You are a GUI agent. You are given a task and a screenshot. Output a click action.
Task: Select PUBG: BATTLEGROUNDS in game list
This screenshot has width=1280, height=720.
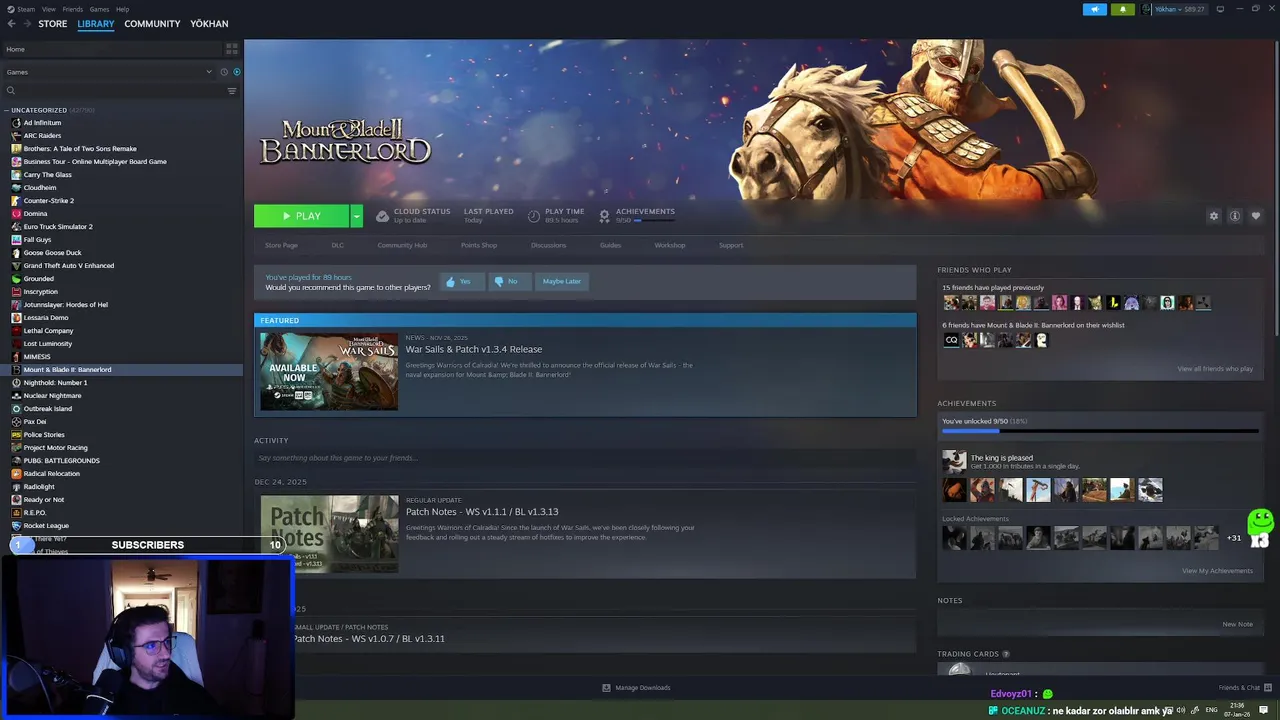click(x=61, y=461)
